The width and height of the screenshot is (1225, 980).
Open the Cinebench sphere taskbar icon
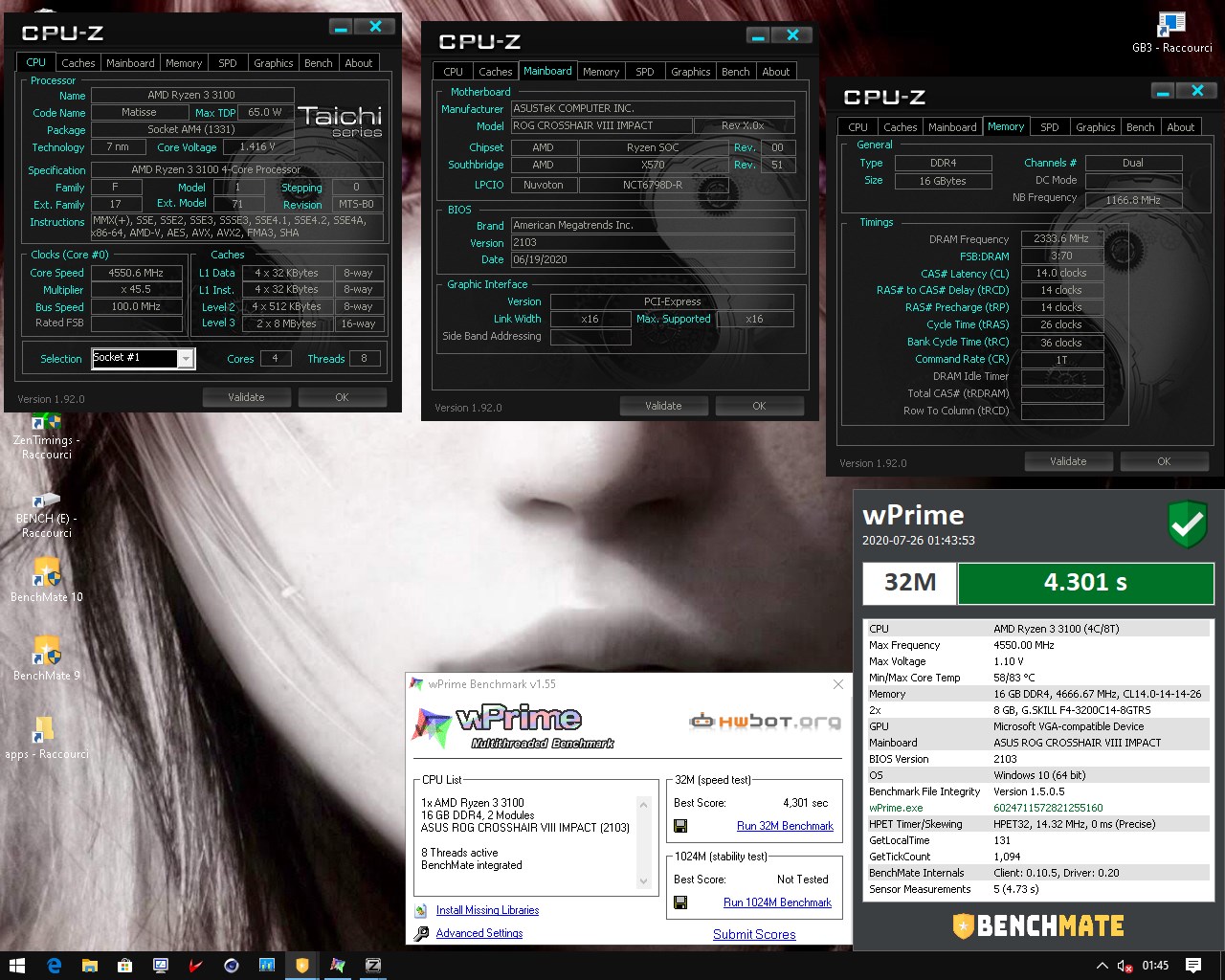(x=231, y=966)
